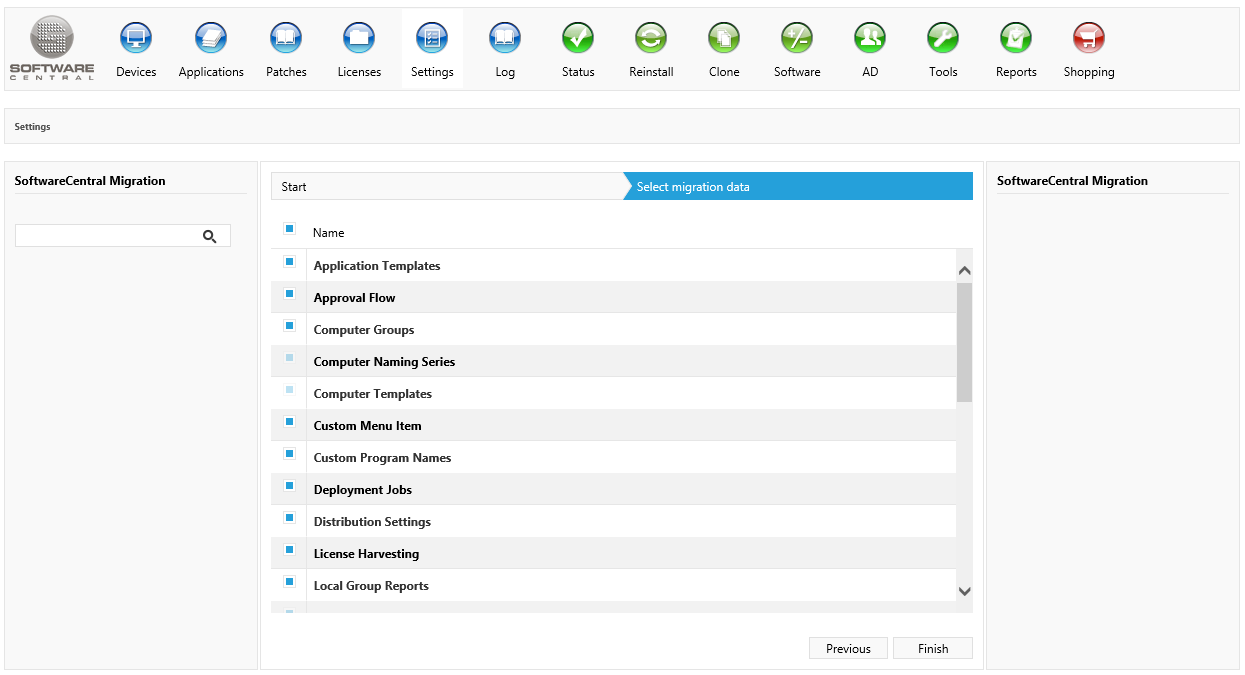Open the Devices section icon

tap(136, 40)
